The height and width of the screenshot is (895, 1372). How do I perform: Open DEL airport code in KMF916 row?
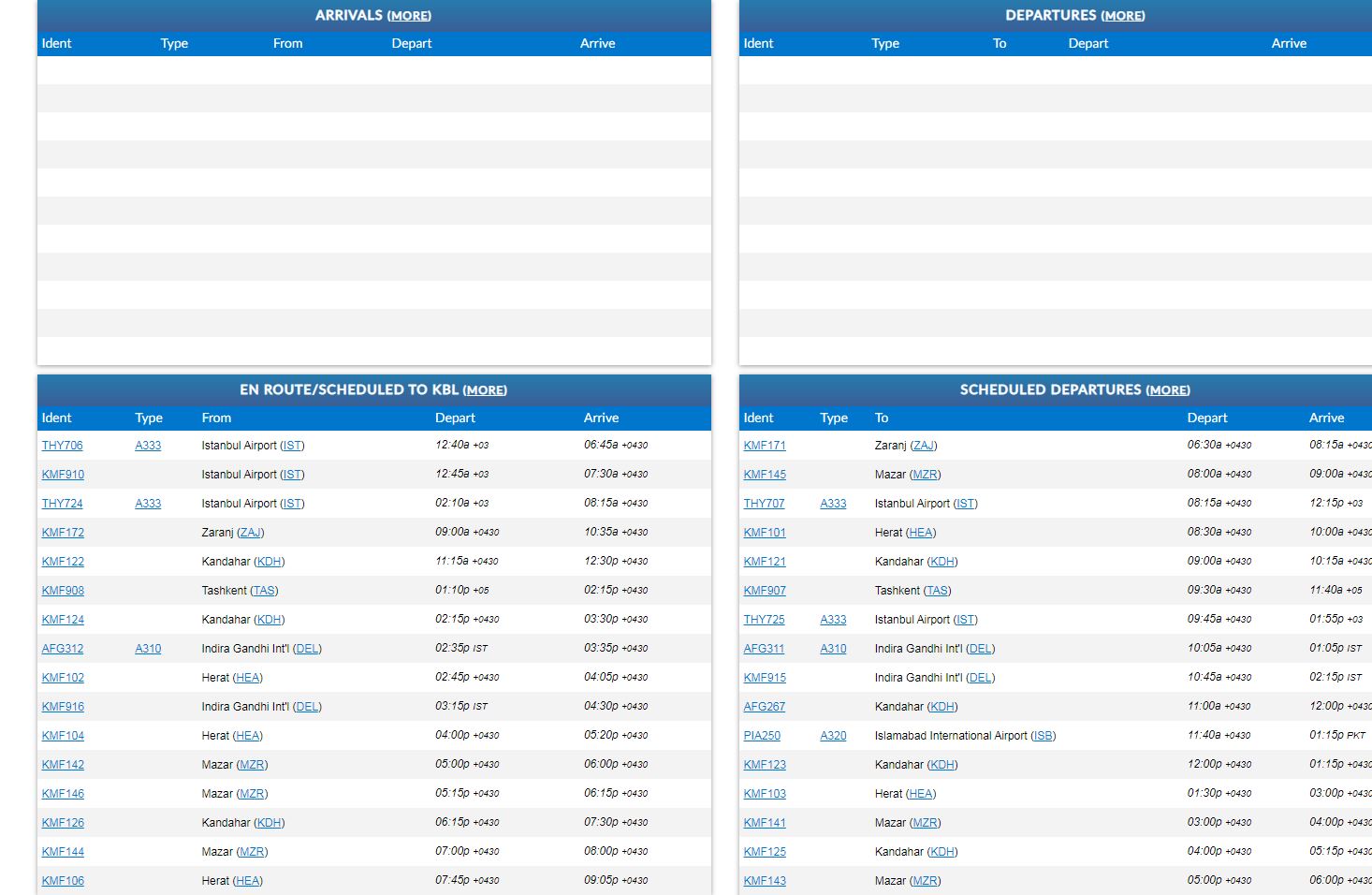307,707
